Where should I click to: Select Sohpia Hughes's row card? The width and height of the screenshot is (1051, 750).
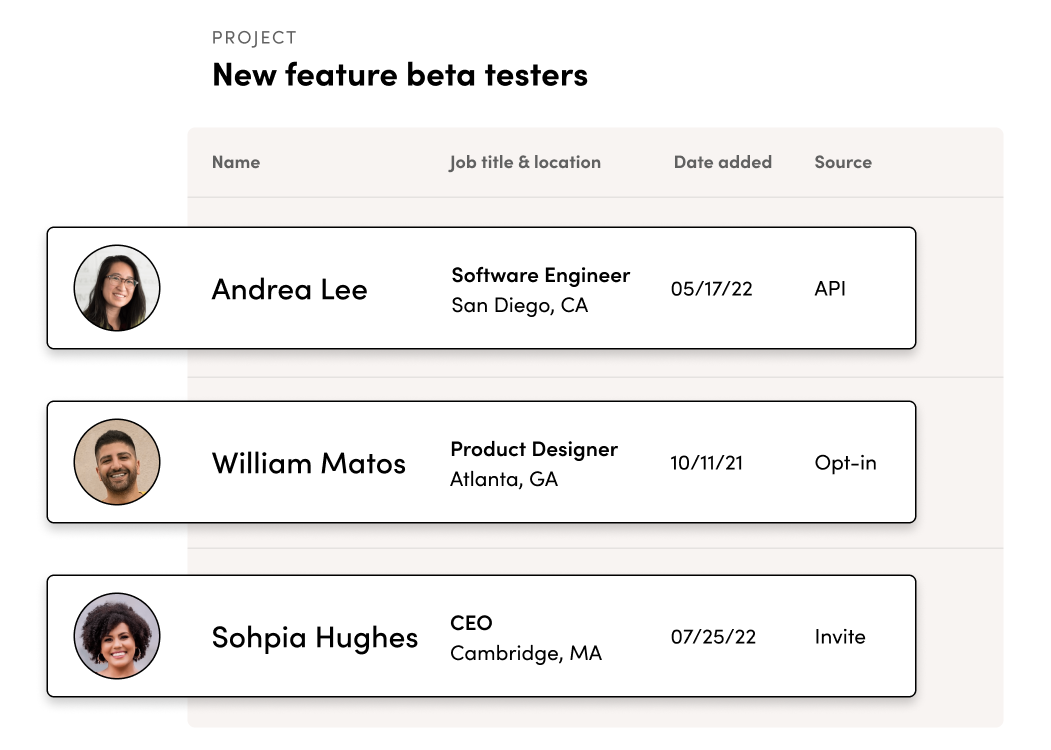point(480,635)
